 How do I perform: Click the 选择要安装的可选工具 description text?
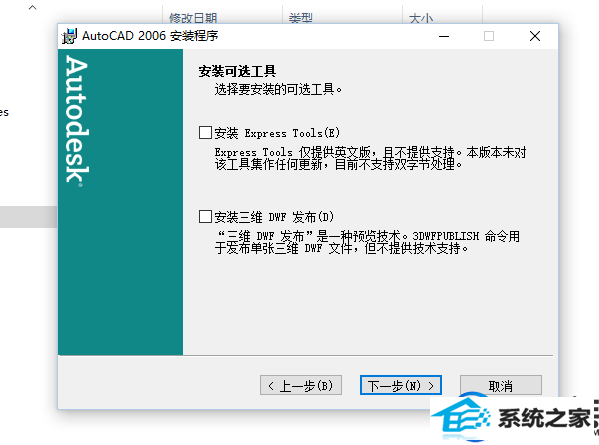coord(278,89)
